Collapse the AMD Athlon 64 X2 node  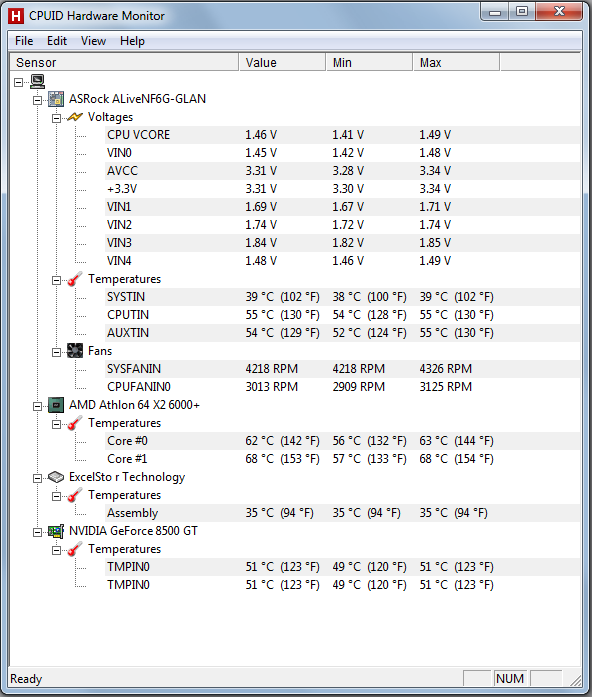38,406
